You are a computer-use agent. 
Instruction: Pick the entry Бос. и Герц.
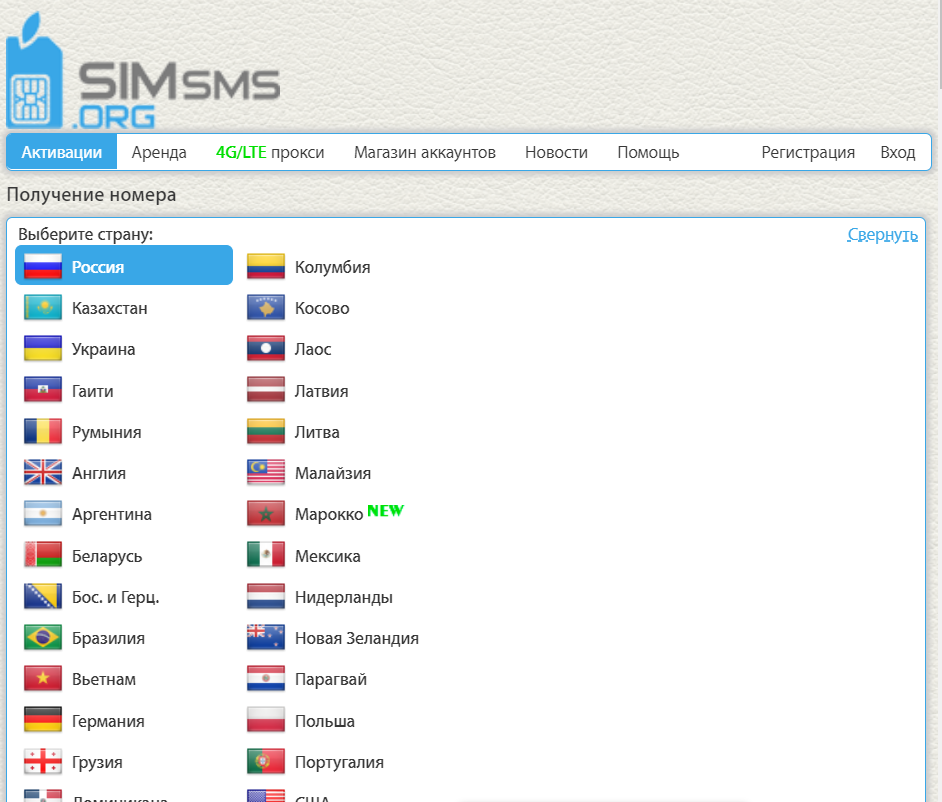[115, 598]
